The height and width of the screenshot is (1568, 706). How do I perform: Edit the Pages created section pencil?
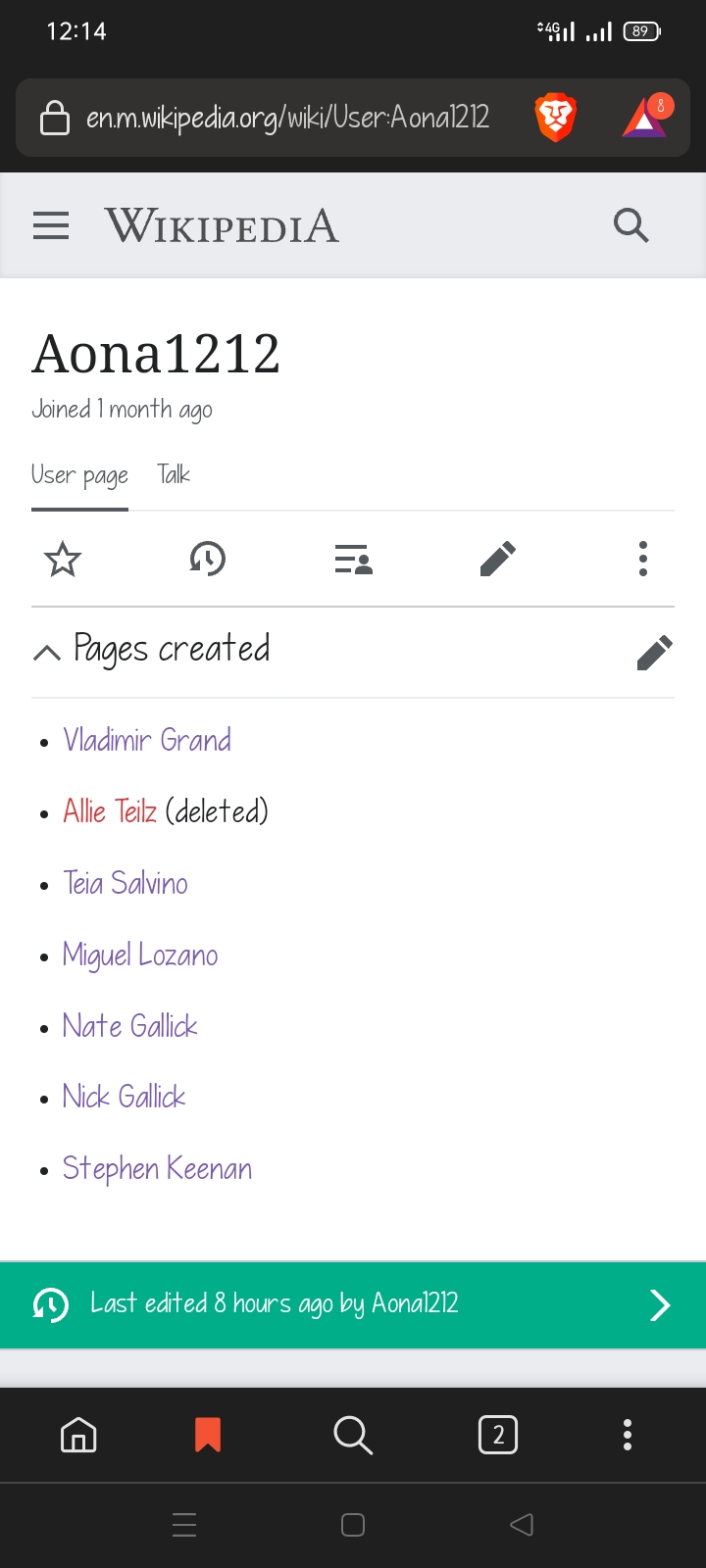pyautogui.click(x=654, y=653)
